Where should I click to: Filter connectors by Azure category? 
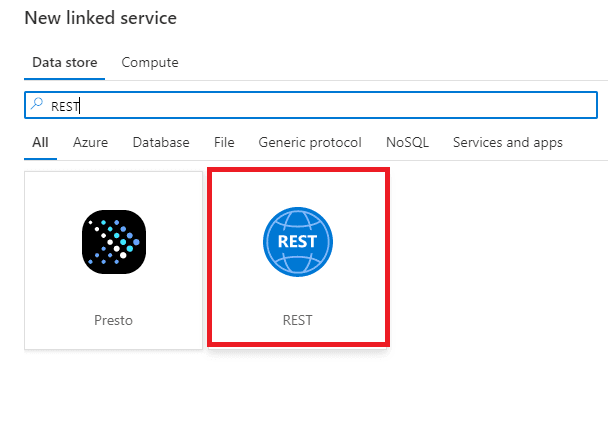pyautogui.click(x=90, y=142)
